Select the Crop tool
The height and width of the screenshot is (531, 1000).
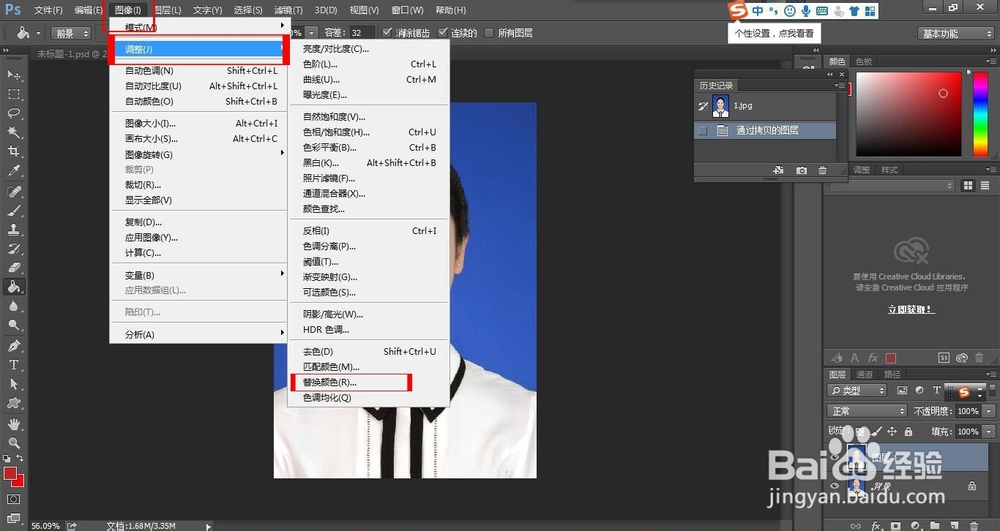(14, 152)
